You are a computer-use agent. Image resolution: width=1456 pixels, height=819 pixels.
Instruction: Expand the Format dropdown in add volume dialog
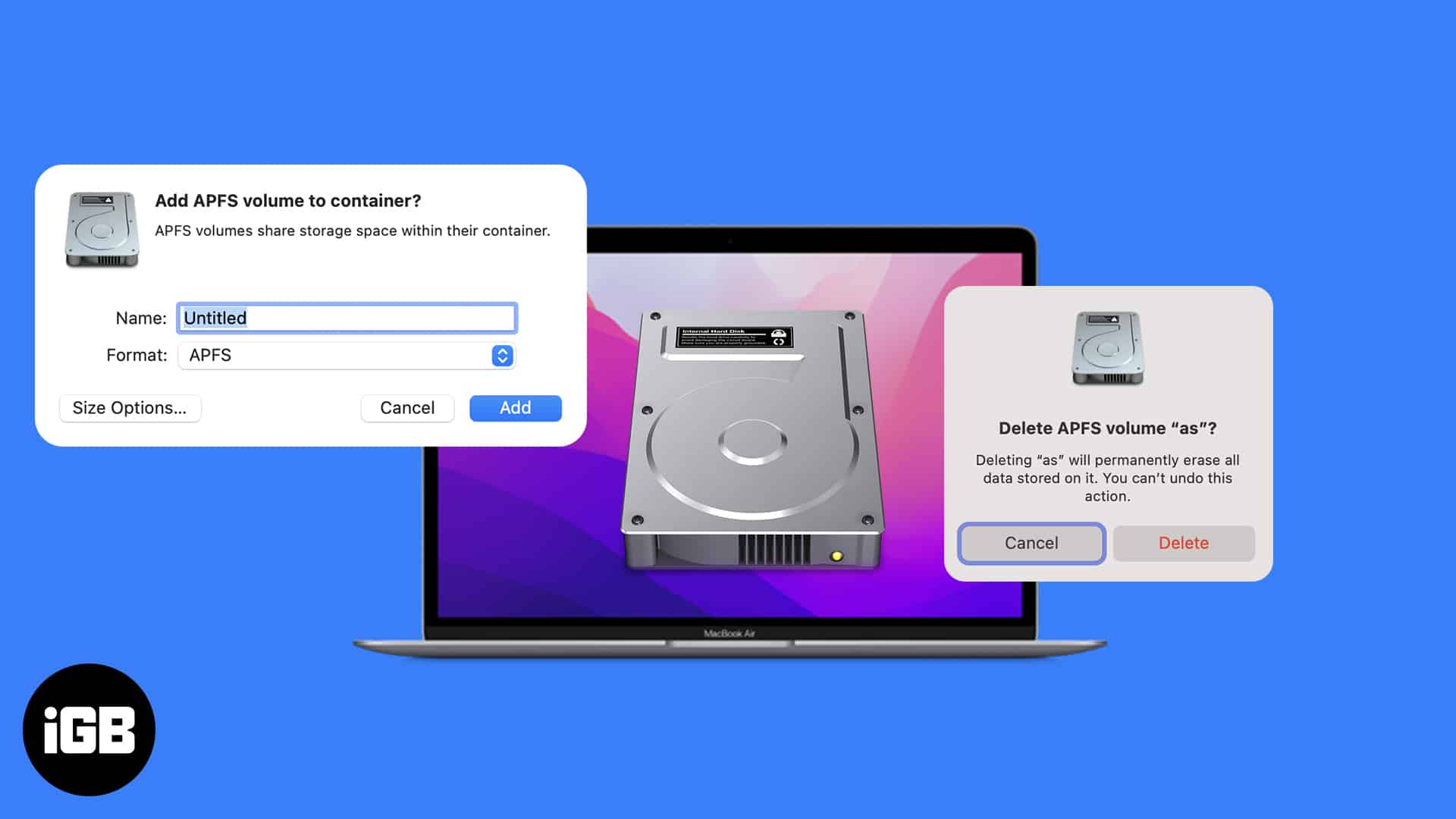pos(504,355)
